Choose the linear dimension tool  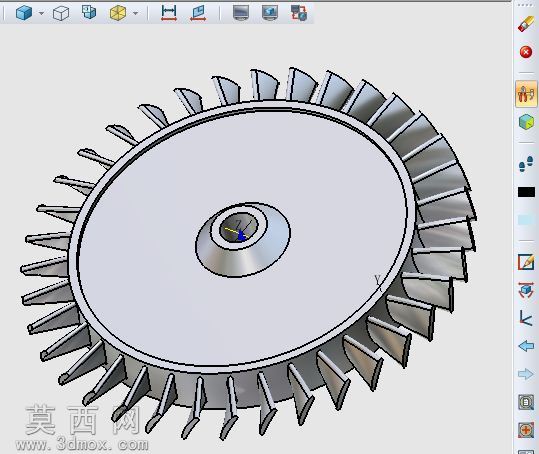[169, 13]
